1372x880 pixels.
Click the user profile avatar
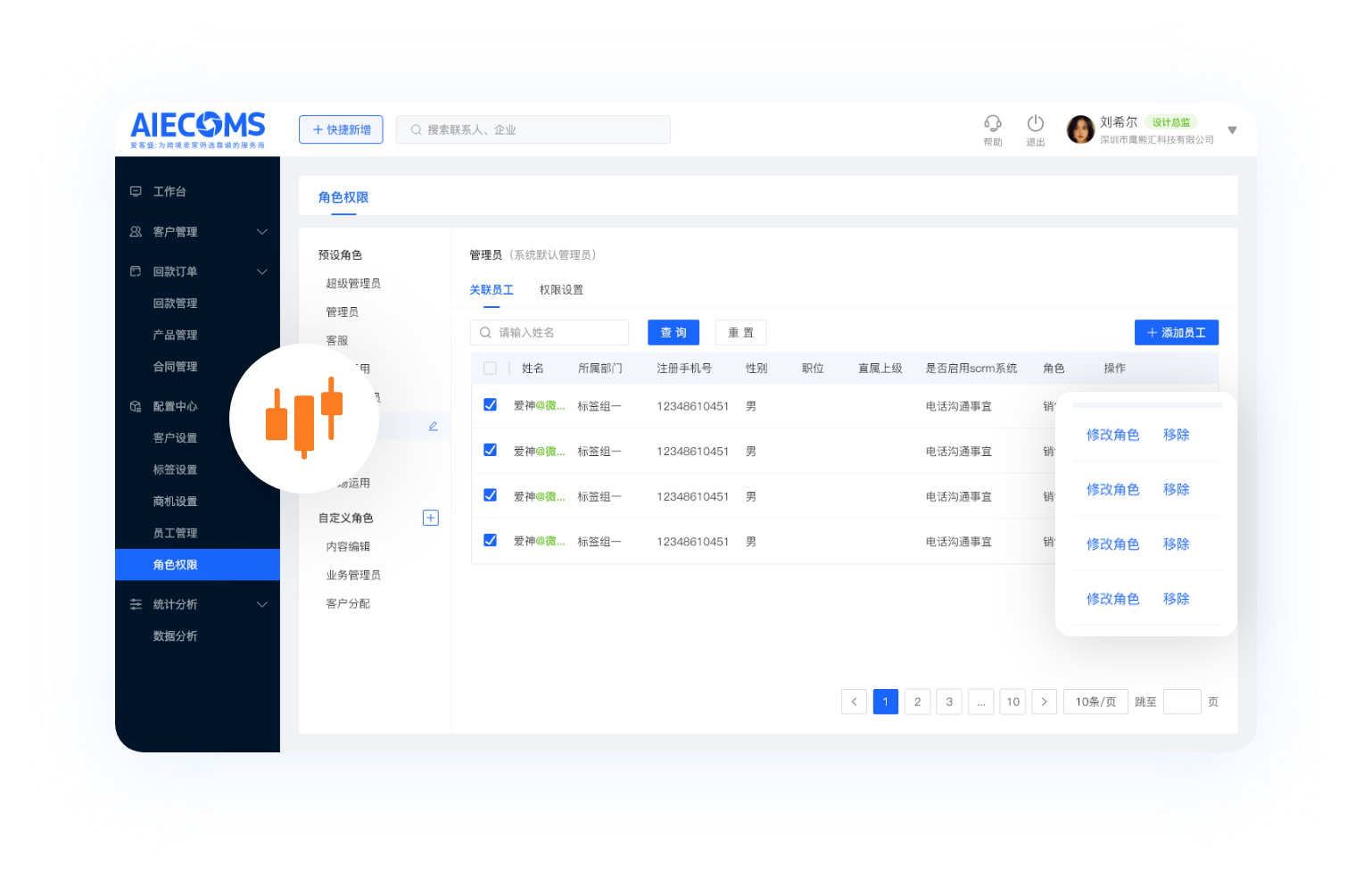click(x=1080, y=130)
